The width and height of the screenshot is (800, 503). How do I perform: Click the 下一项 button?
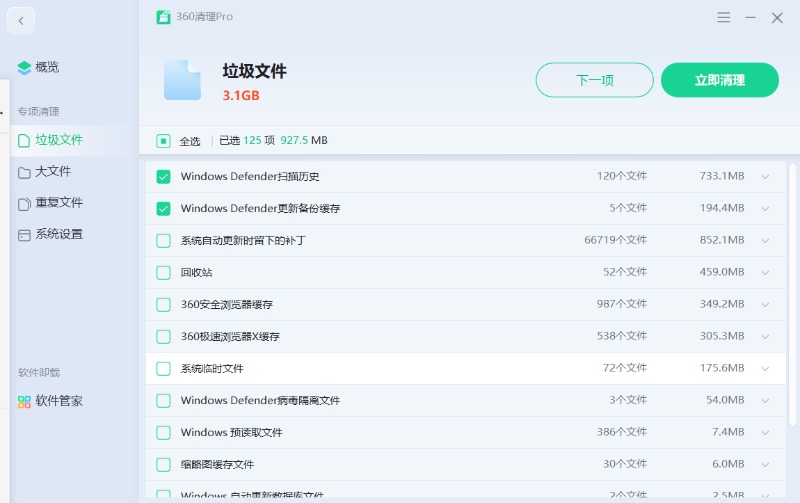[594, 80]
